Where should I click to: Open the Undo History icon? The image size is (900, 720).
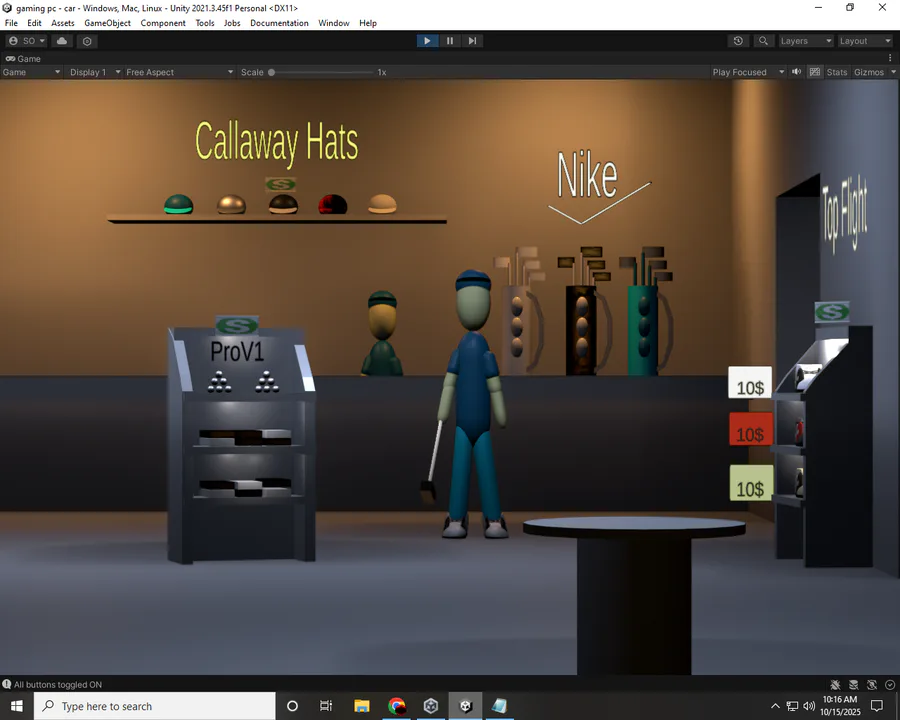click(738, 41)
